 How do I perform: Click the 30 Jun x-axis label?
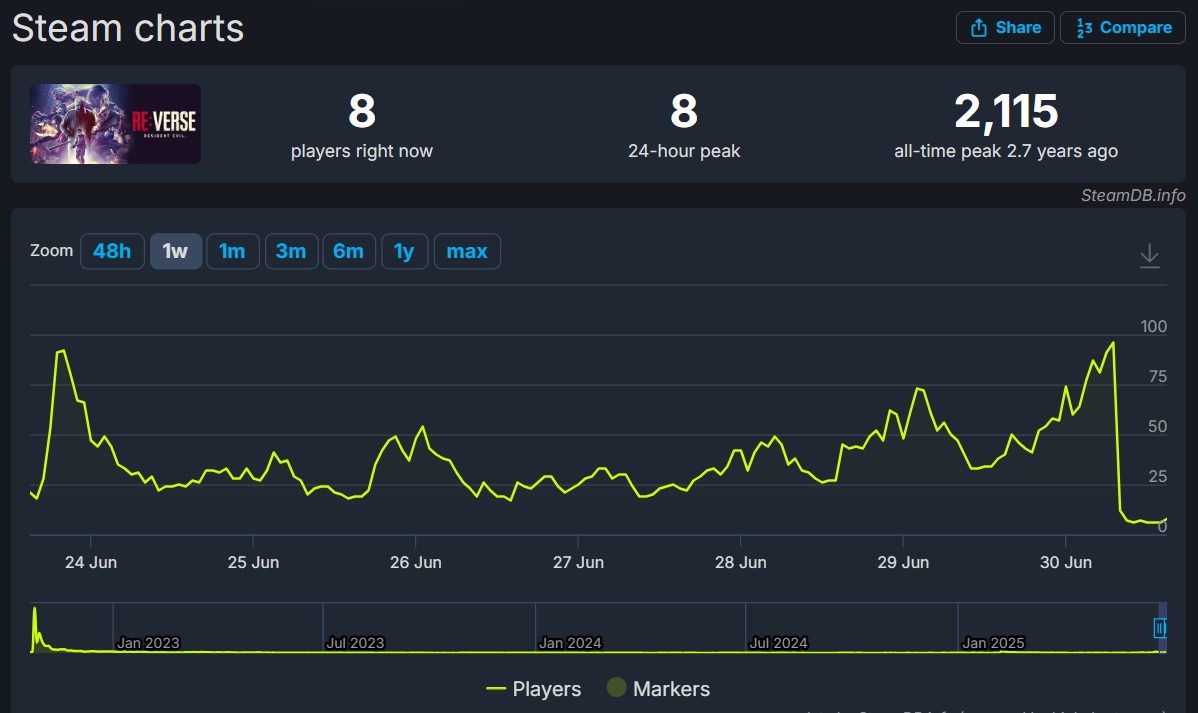[1066, 562]
